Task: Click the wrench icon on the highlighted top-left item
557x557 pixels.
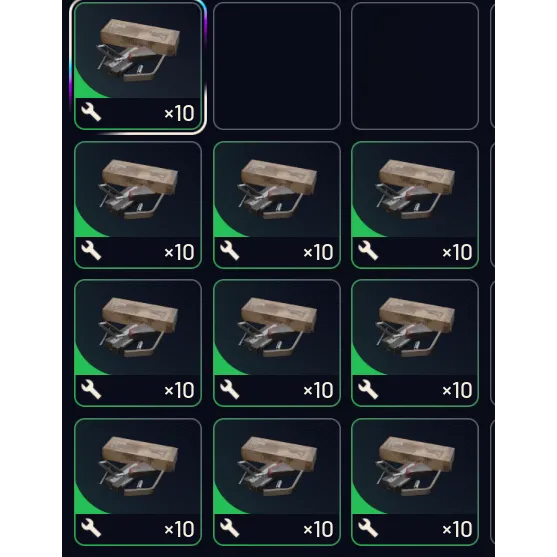Action: tap(91, 112)
